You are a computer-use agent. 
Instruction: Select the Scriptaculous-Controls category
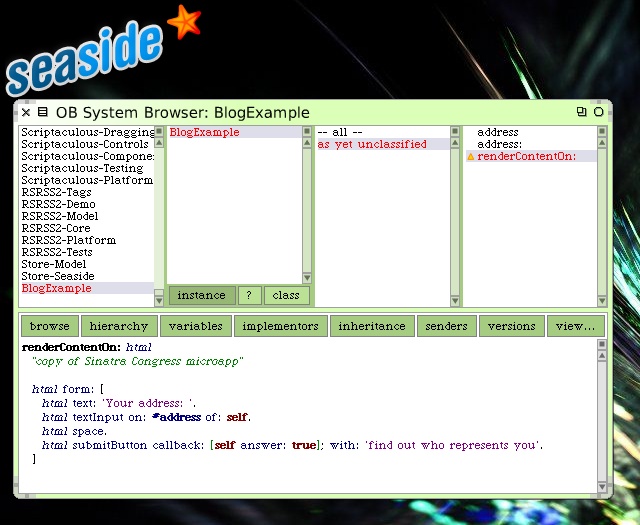click(87, 144)
